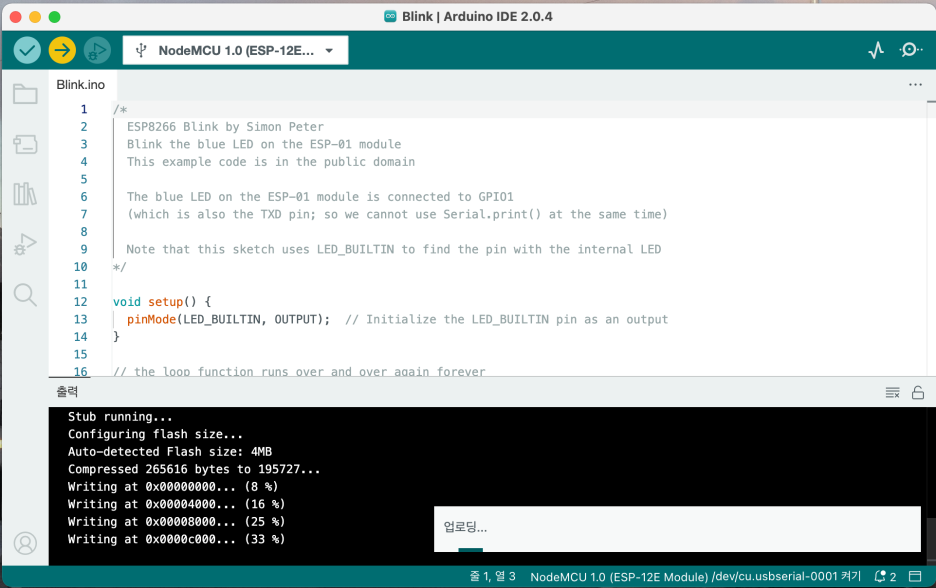The width and height of the screenshot is (936, 588).
Task: Click the cursor position 줄 1, 열 3
Action: click(492, 576)
